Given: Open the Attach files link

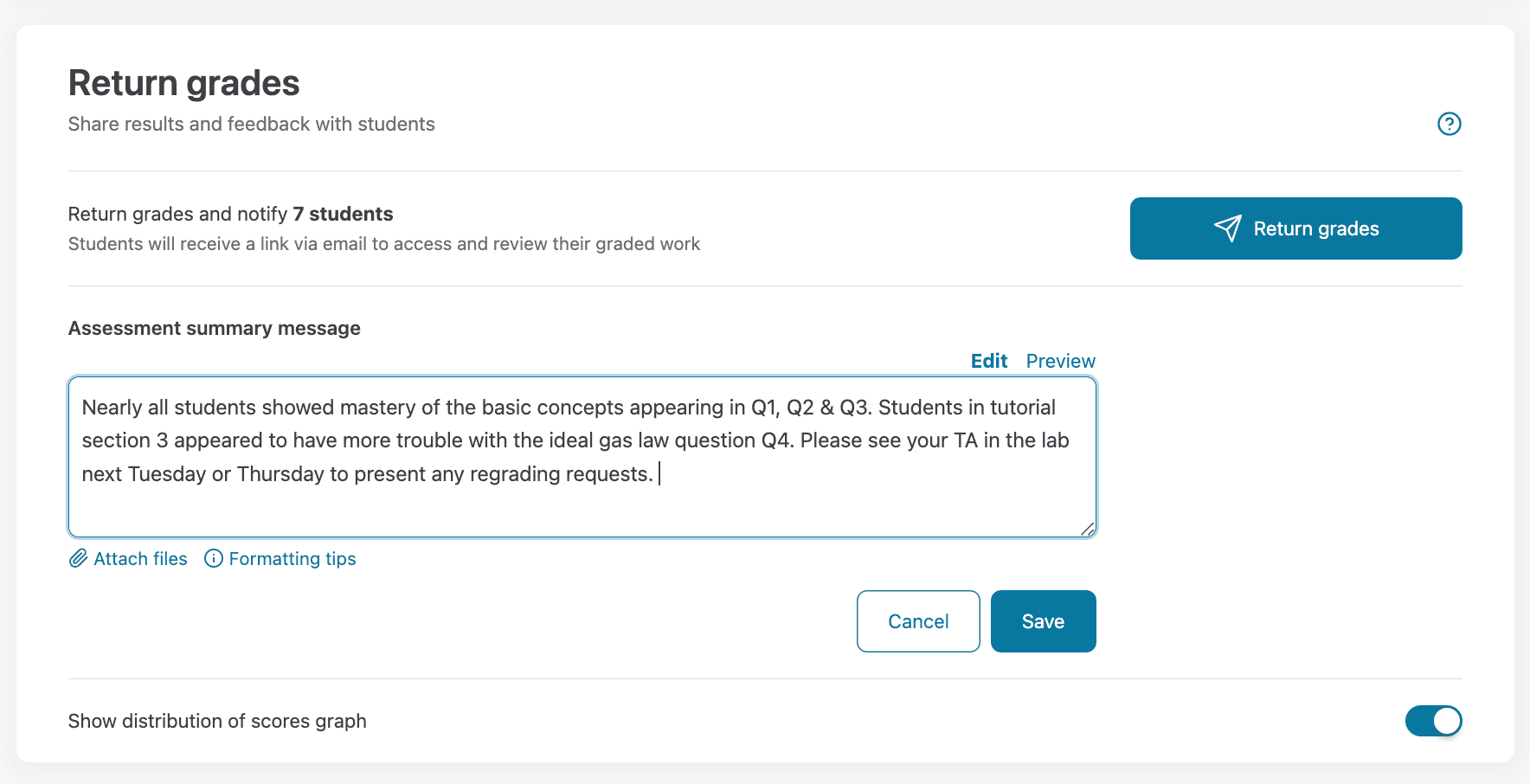Looking at the screenshot, I should (140, 559).
